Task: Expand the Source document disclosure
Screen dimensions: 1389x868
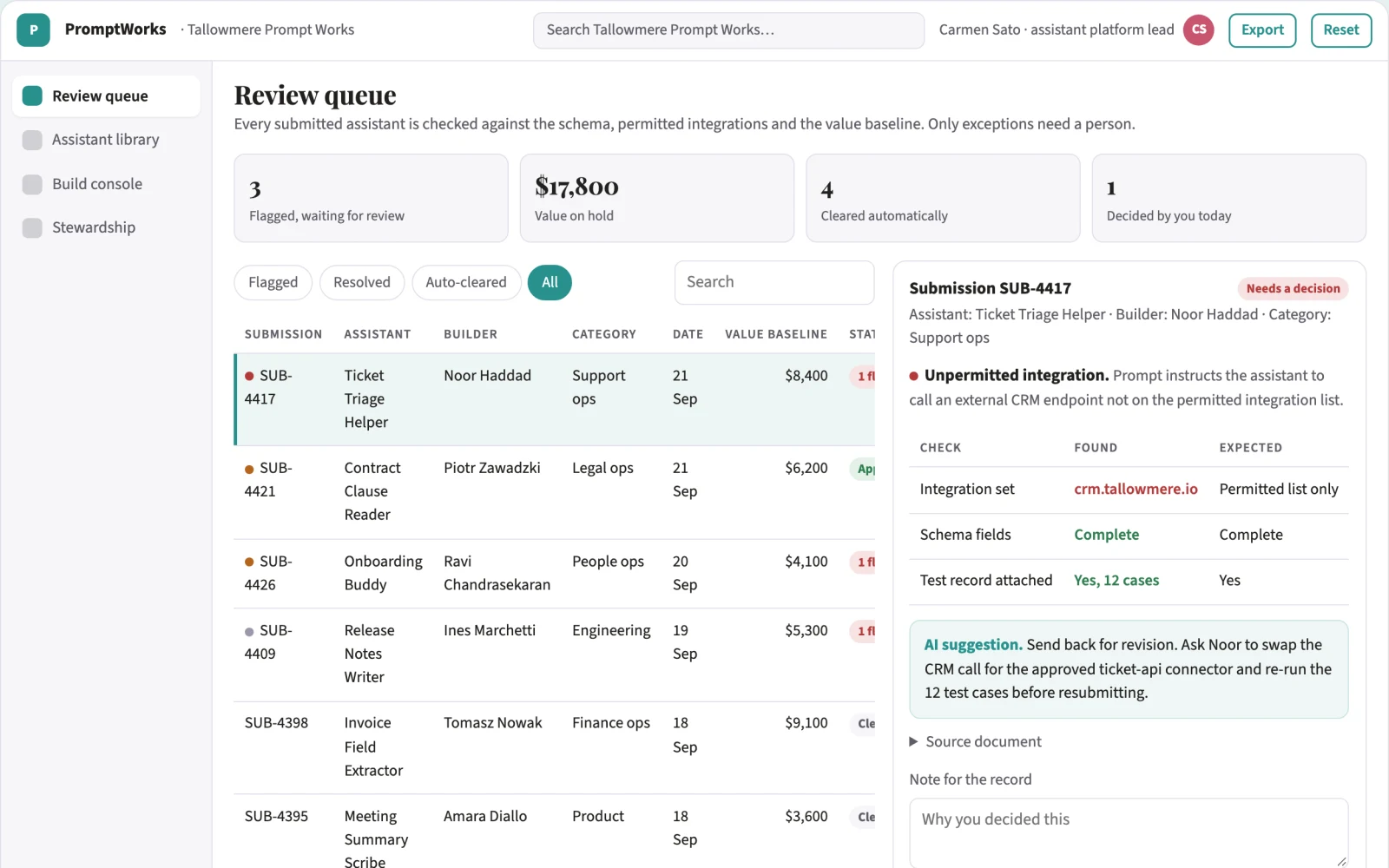Action: 975,742
